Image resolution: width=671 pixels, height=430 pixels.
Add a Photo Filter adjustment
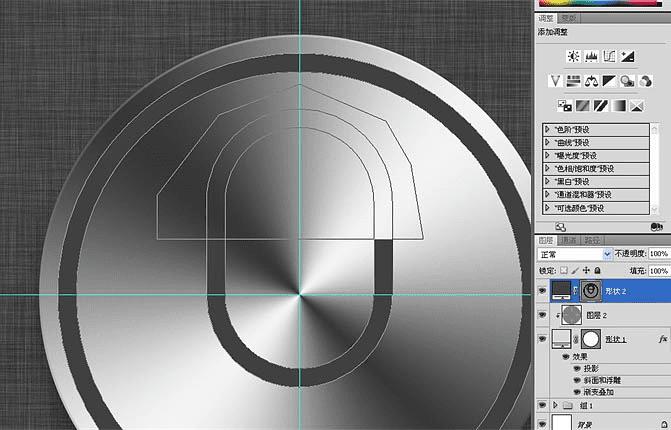pyautogui.click(x=627, y=81)
